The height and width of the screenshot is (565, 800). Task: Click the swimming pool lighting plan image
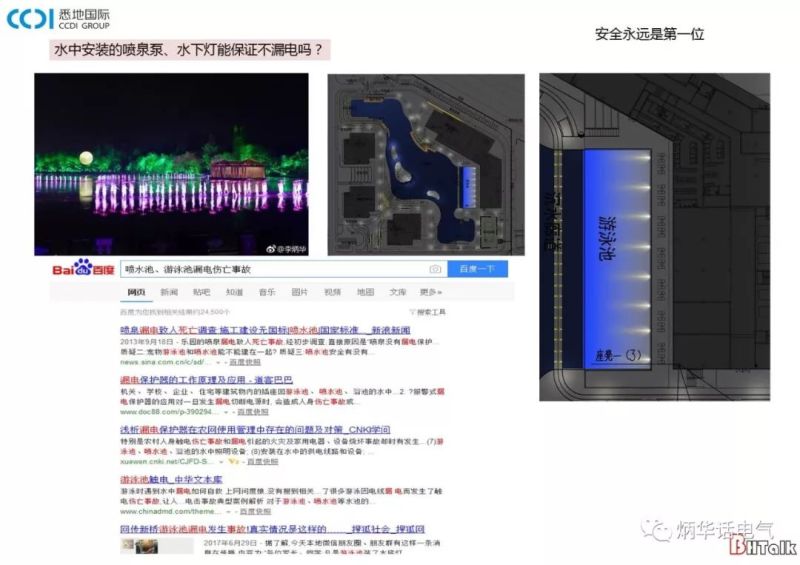pyautogui.click(x=655, y=237)
